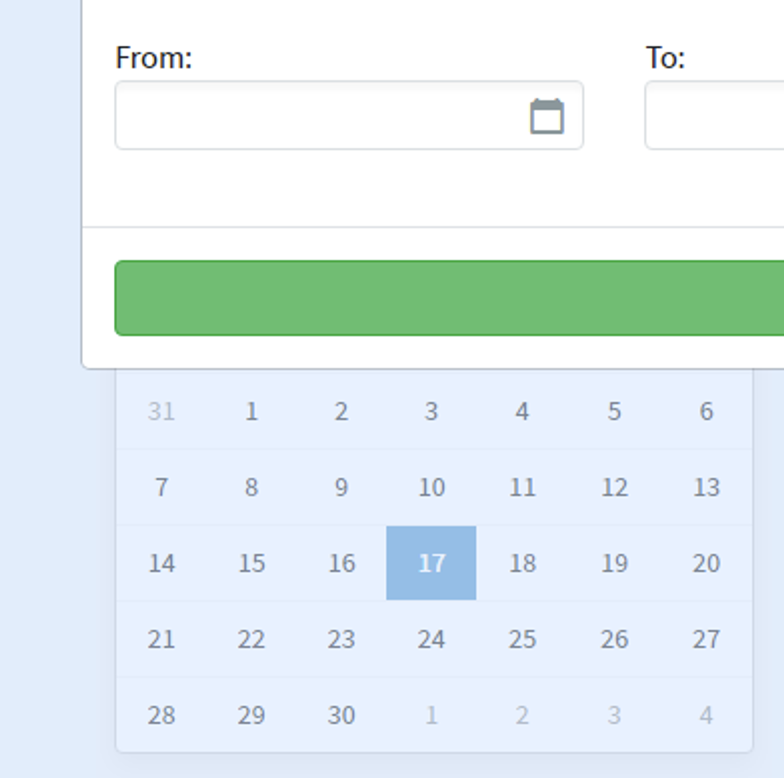Click the To date input field
This screenshot has width=784, height=778.
pos(714,116)
